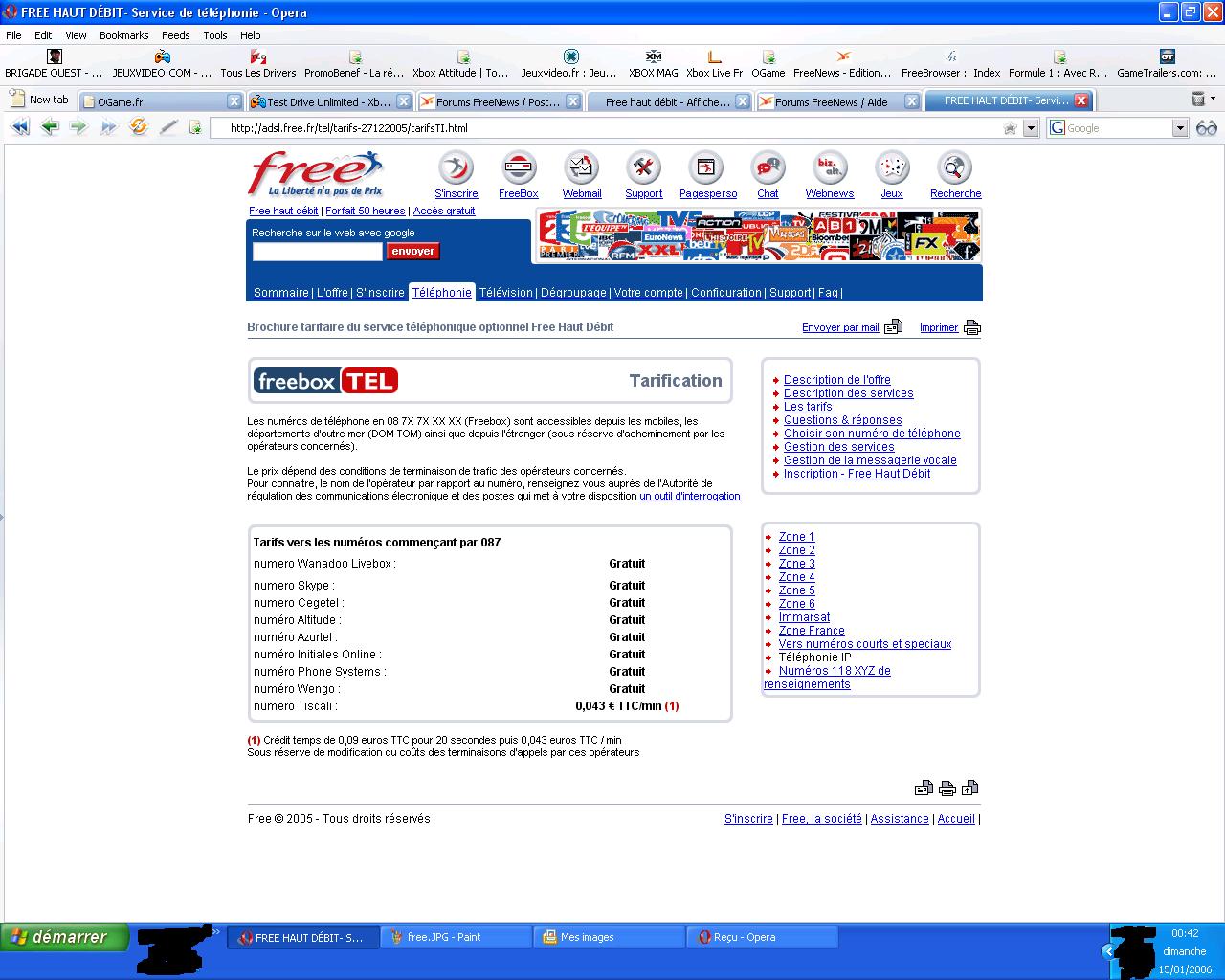
Task: Open the XBOX MAG bookmark
Action: tap(654, 64)
